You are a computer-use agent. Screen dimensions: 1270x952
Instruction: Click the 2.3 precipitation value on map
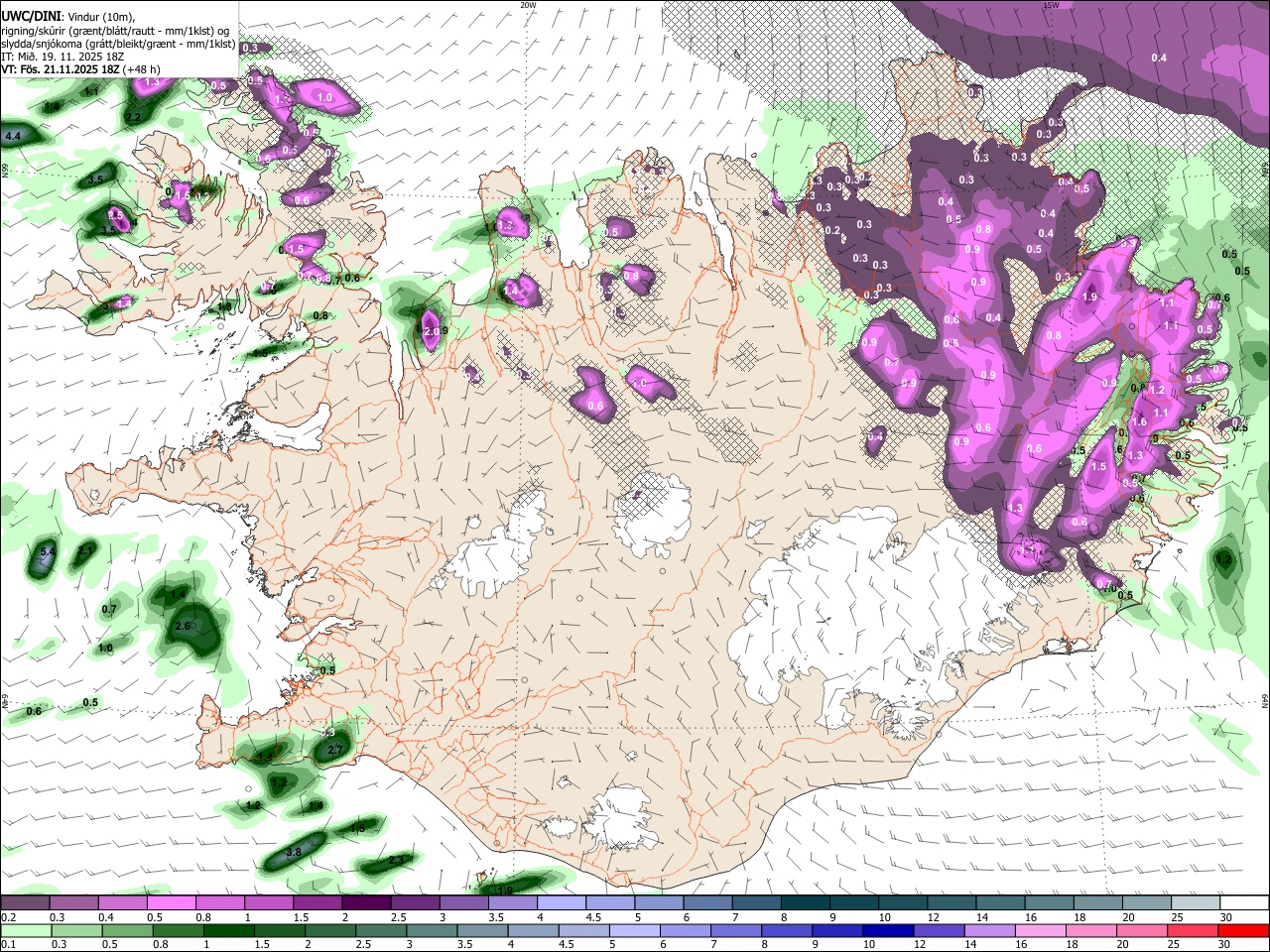(x=396, y=860)
